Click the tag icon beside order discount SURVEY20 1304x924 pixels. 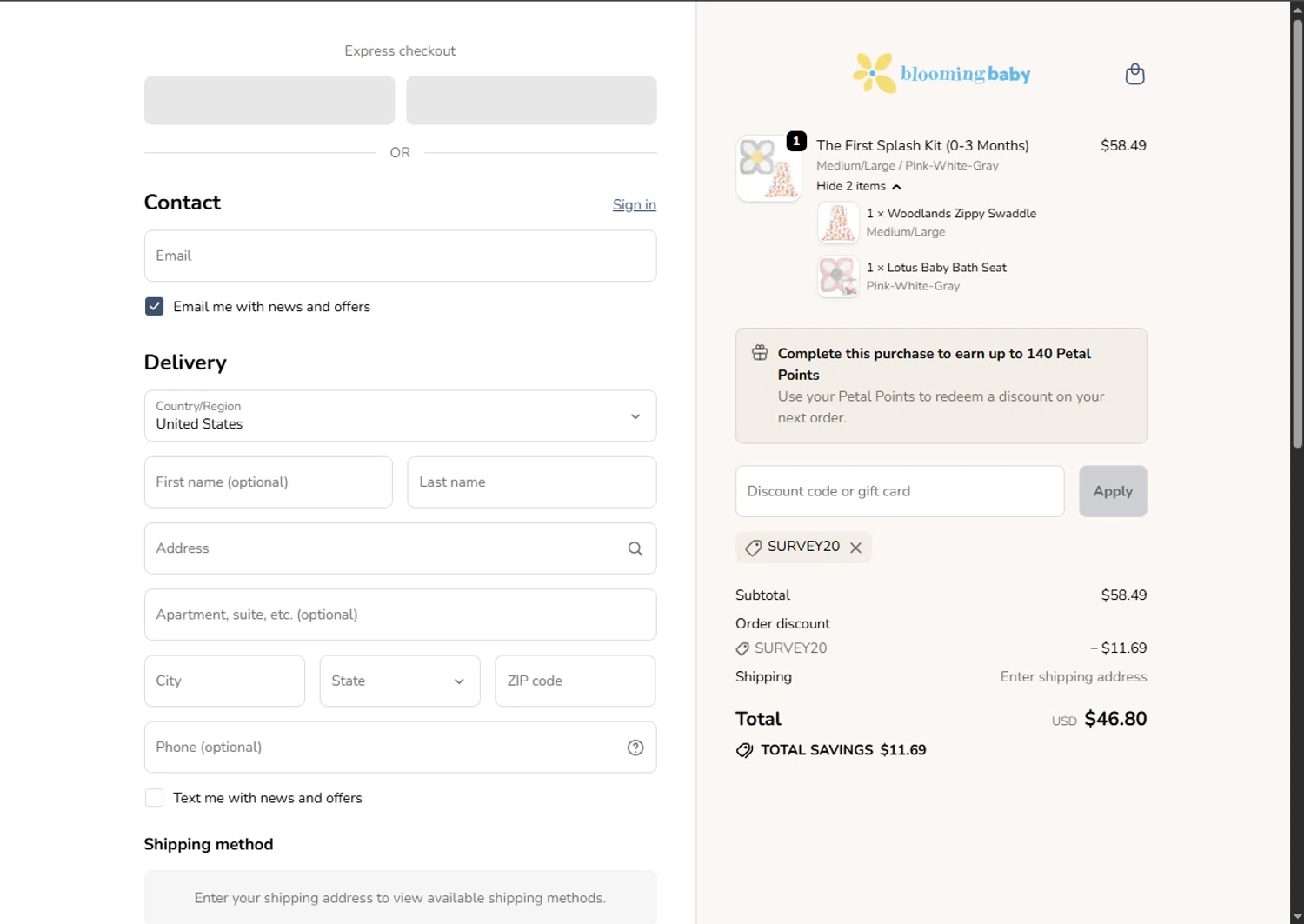click(742, 648)
